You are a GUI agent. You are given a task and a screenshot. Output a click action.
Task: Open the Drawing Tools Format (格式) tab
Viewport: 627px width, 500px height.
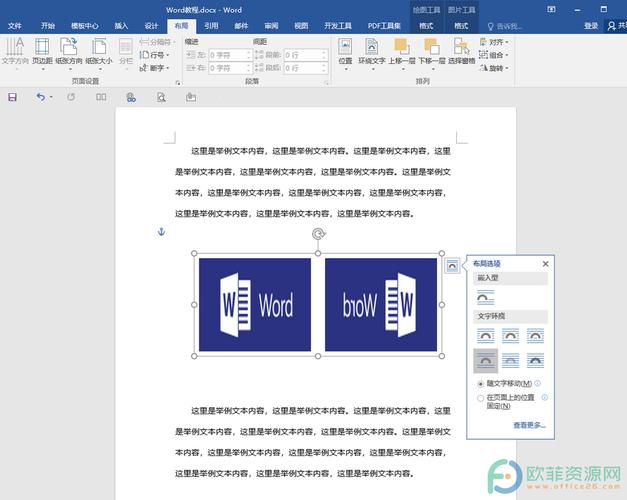tap(426, 26)
